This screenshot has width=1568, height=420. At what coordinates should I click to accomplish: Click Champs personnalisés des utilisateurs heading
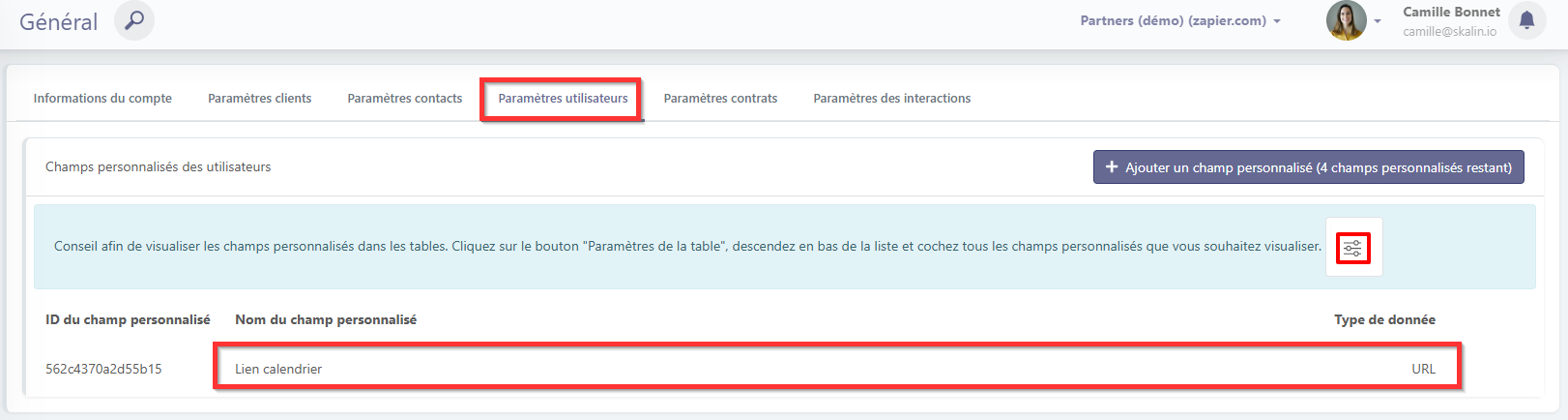158,167
